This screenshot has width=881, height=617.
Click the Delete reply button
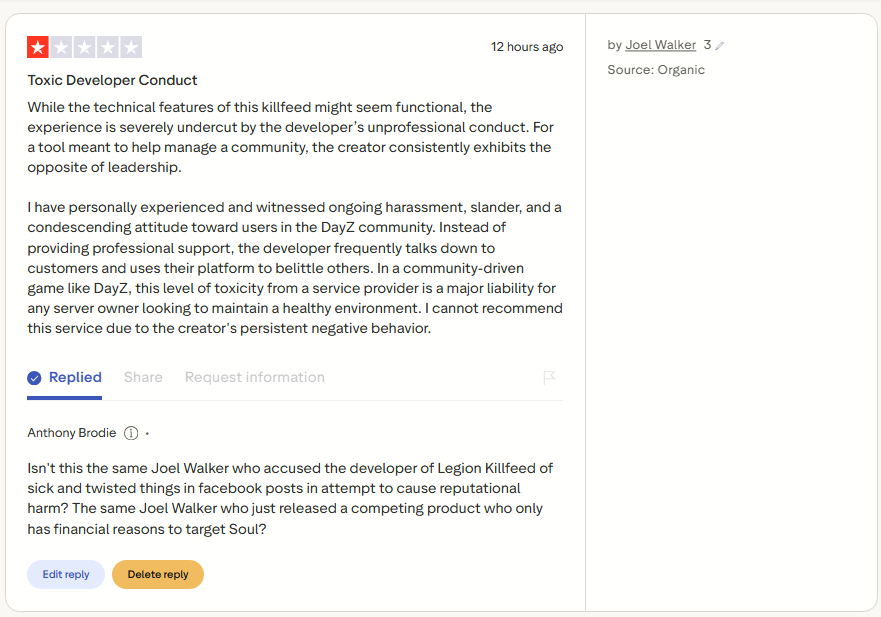coord(158,574)
